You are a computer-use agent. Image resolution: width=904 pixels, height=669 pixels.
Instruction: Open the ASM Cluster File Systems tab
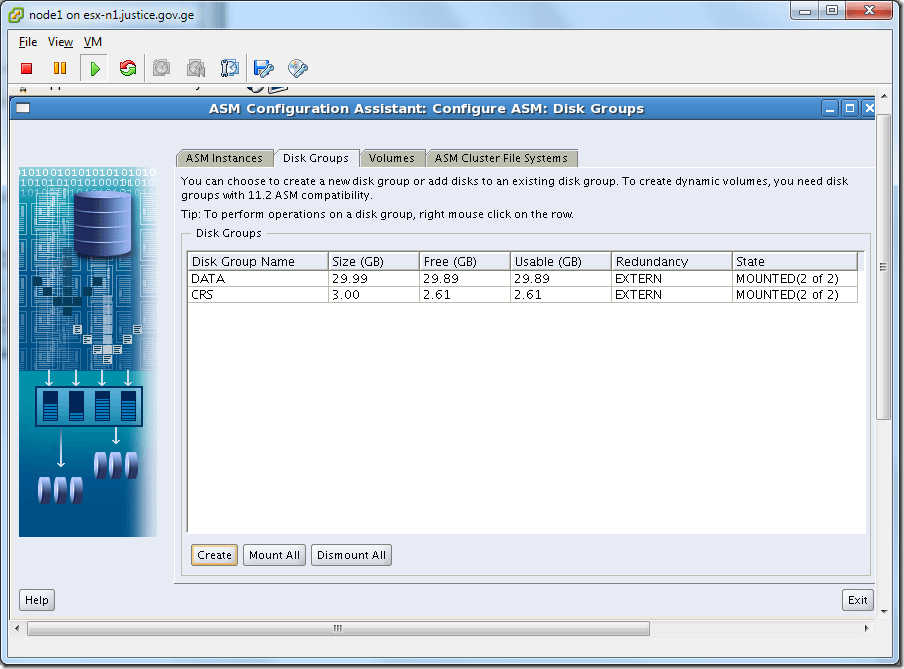tap(501, 157)
